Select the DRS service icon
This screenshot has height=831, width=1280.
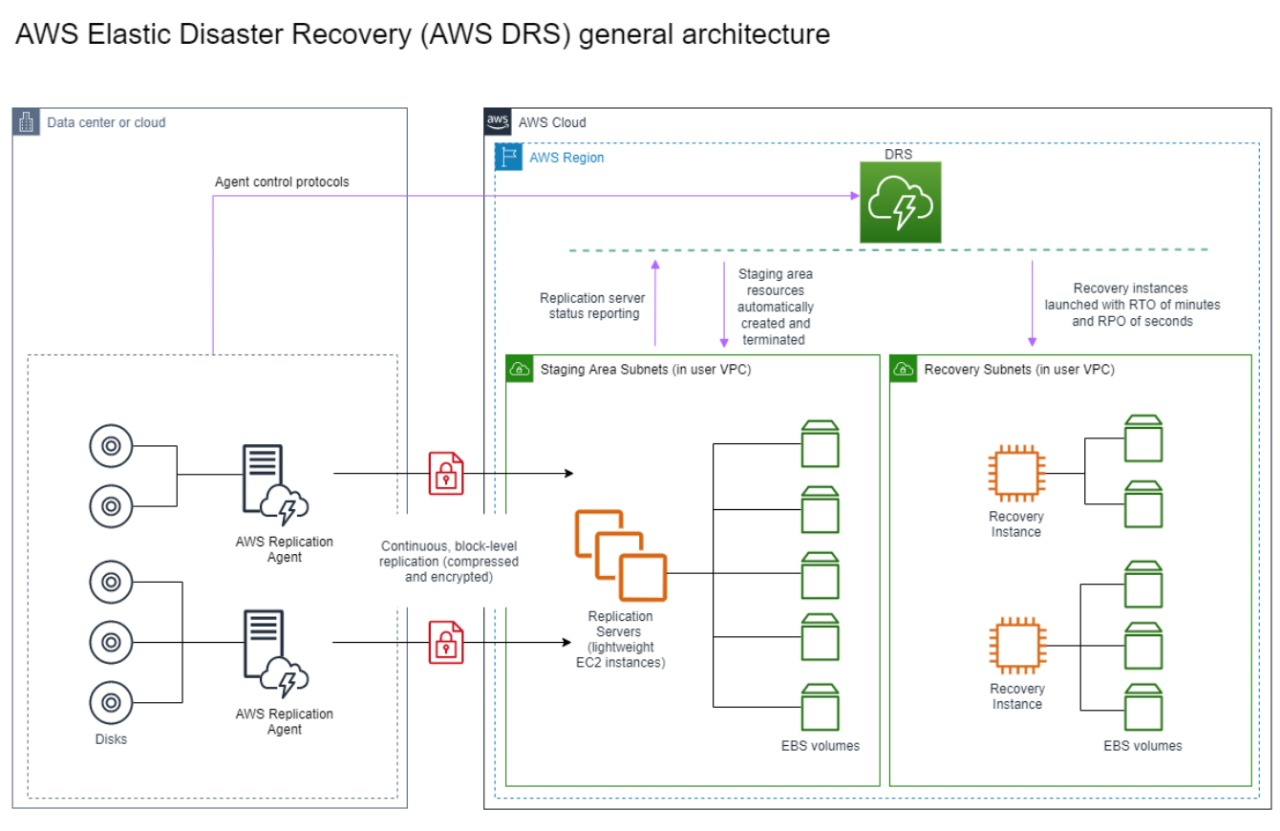tap(899, 201)
